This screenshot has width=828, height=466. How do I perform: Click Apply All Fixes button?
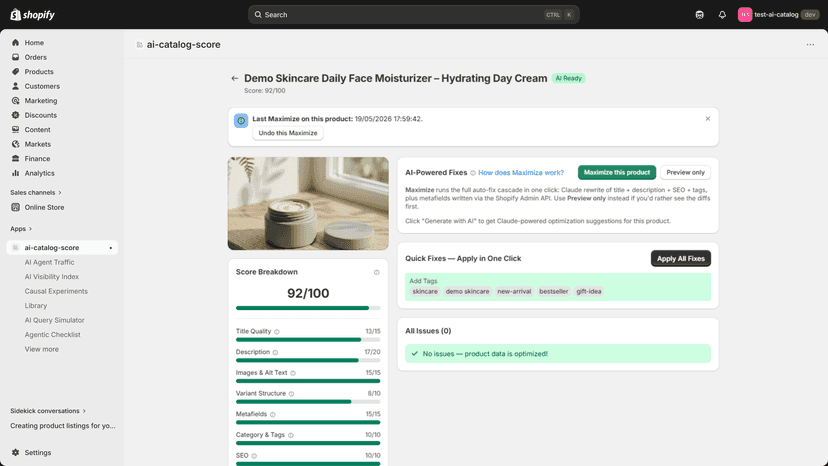681,258
